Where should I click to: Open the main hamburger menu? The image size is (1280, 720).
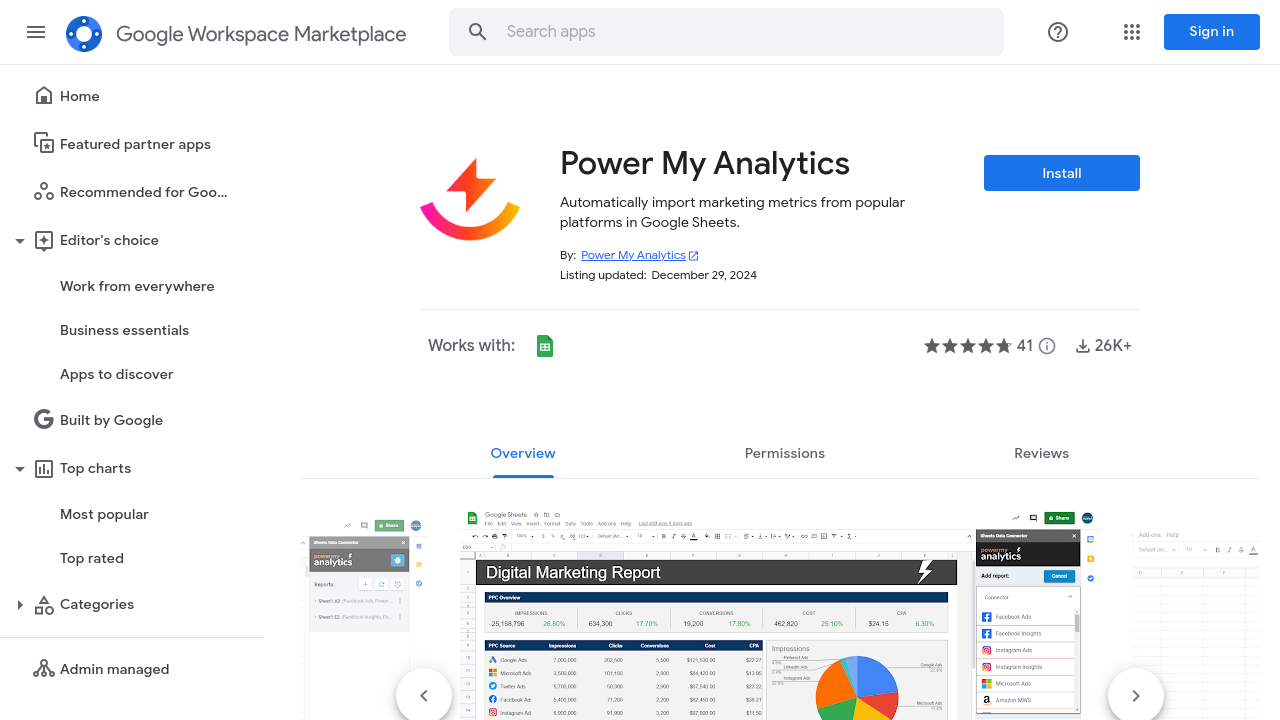[36, 32]
